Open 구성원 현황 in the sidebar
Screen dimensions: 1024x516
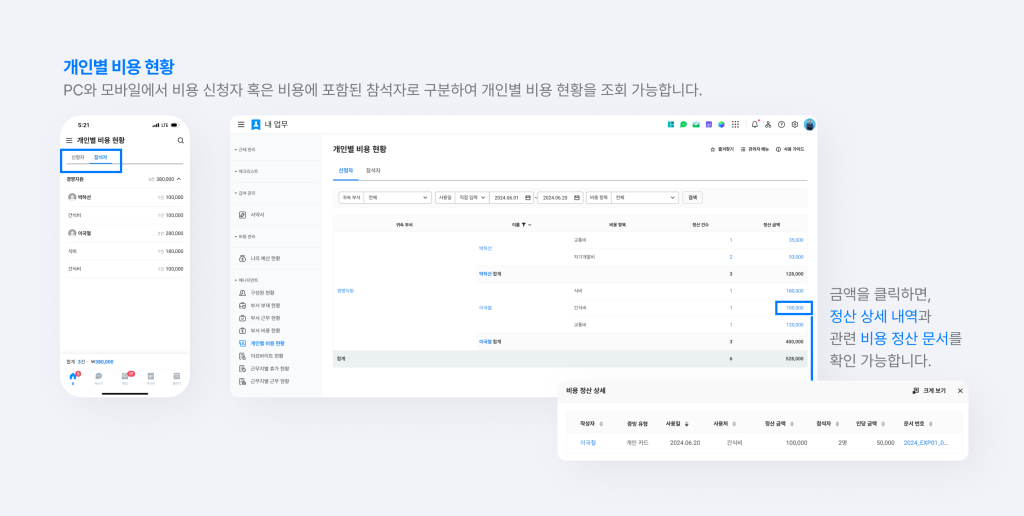tap(257, 293)
